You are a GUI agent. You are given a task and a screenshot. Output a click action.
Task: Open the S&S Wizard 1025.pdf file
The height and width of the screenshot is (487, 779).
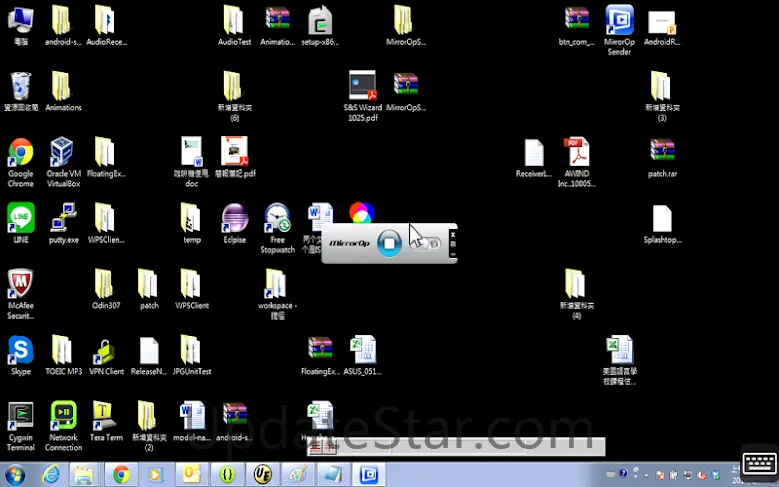pyautogui.click(x=363, y=96)
